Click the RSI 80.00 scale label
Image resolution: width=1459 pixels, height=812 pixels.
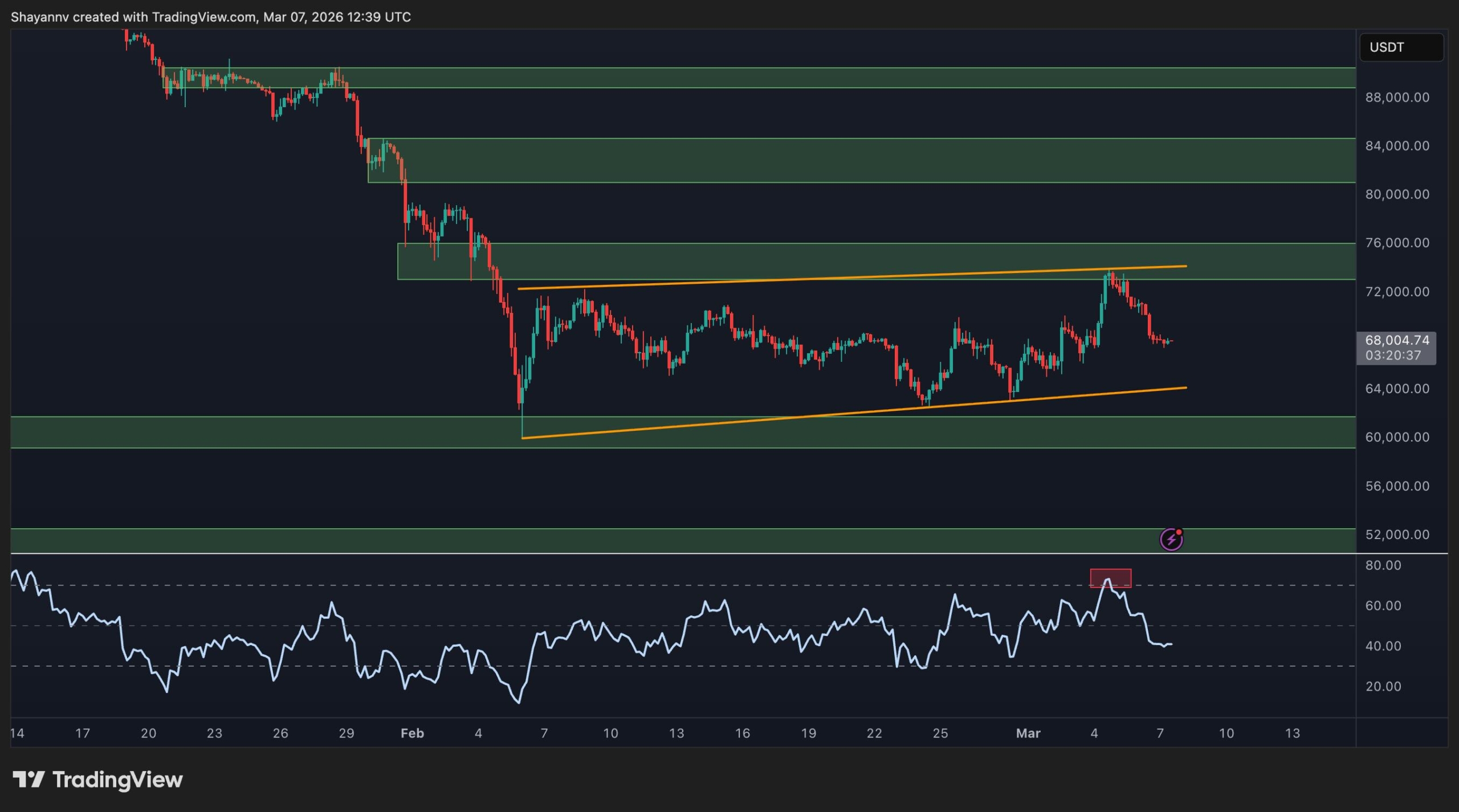1383,565
